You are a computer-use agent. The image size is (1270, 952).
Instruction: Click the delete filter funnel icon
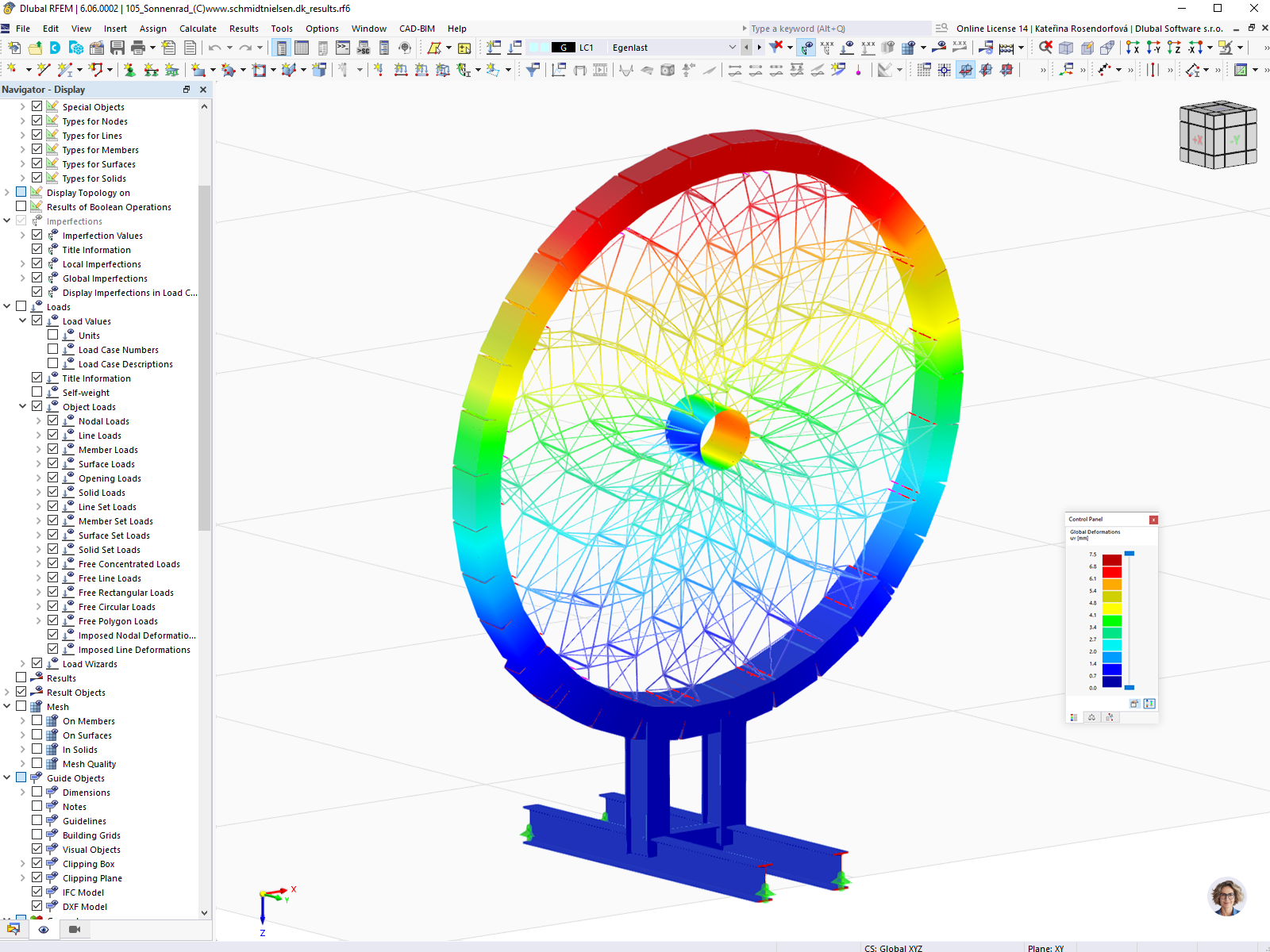(x=775, y=47)
